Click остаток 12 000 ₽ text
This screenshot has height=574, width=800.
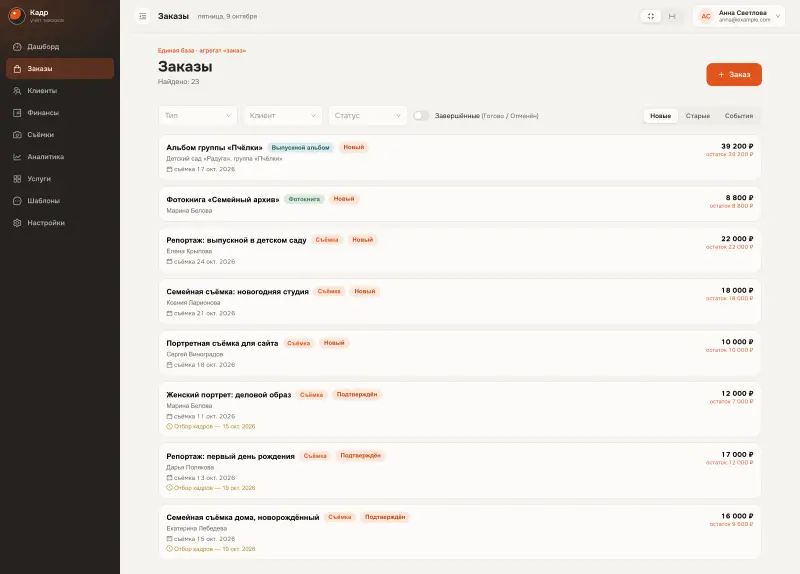point(730,462)
